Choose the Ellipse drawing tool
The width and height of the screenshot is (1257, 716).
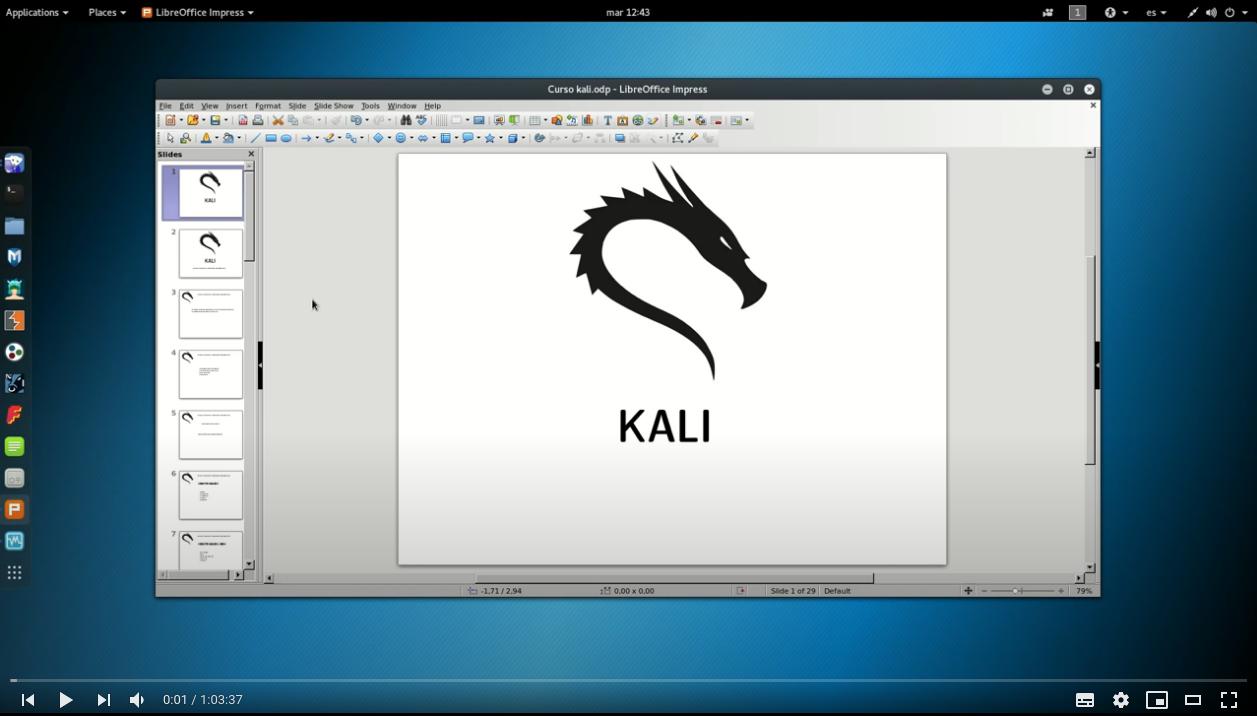(x=285, y=138)
